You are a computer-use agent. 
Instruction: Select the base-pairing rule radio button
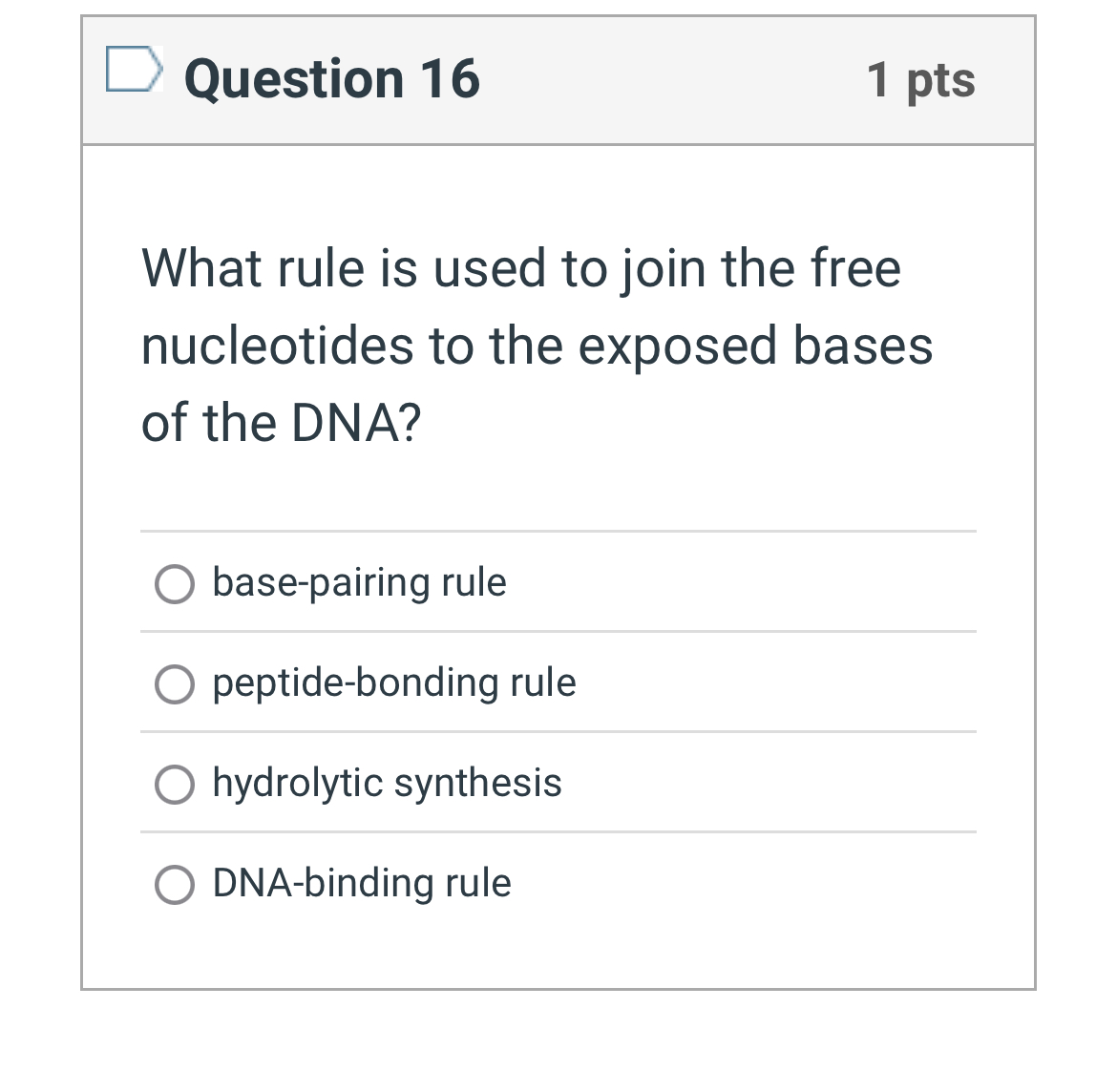[x=175, y=584]
